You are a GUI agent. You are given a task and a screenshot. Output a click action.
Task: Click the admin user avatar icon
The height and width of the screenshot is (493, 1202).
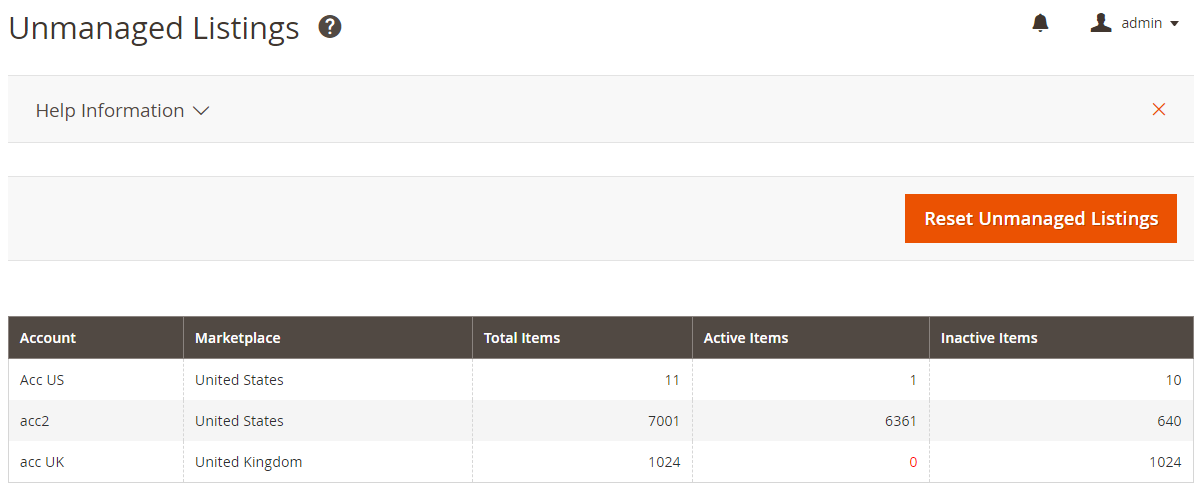1101,23
